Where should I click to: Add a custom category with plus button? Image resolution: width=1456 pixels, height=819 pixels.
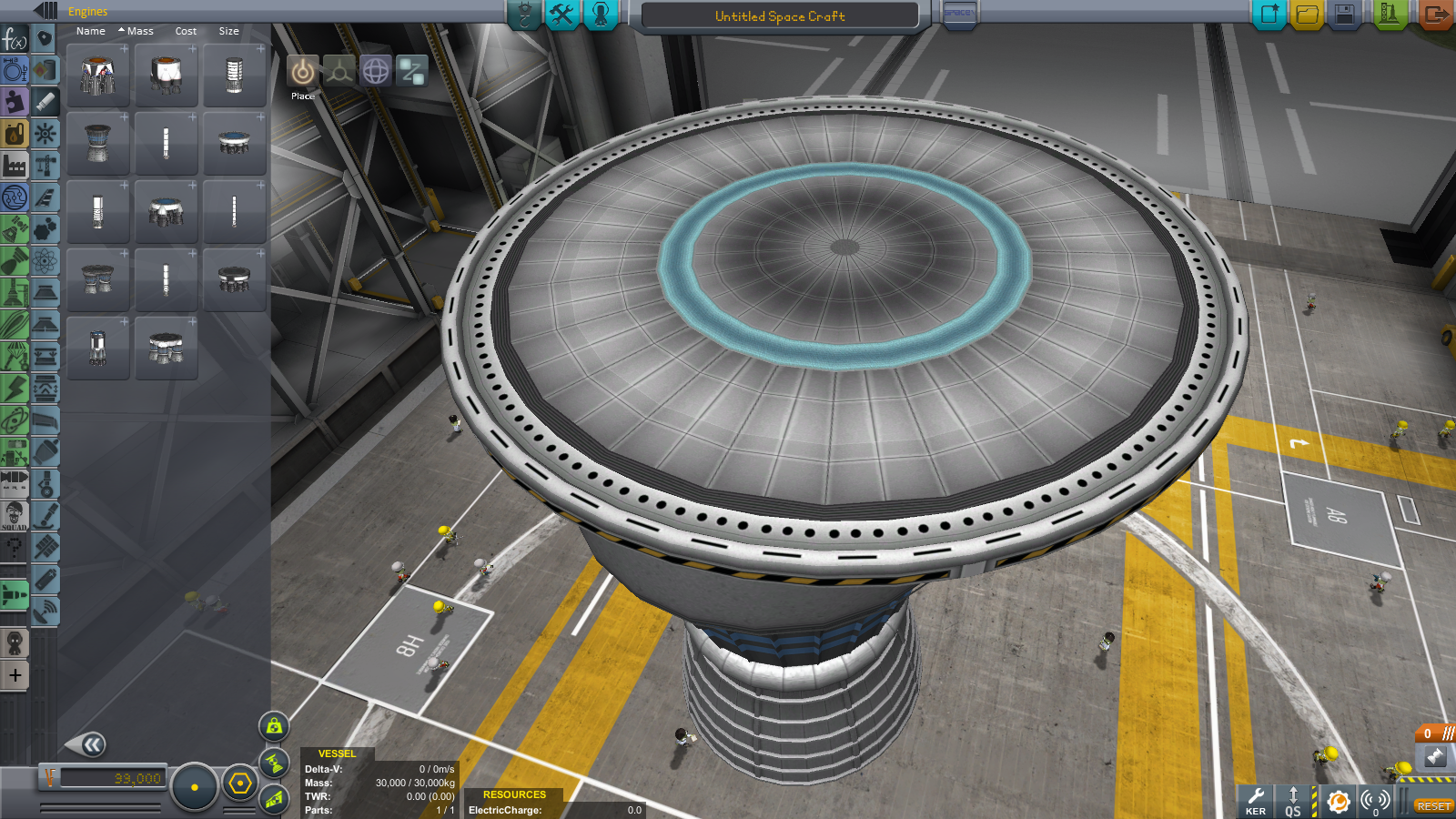15,675
